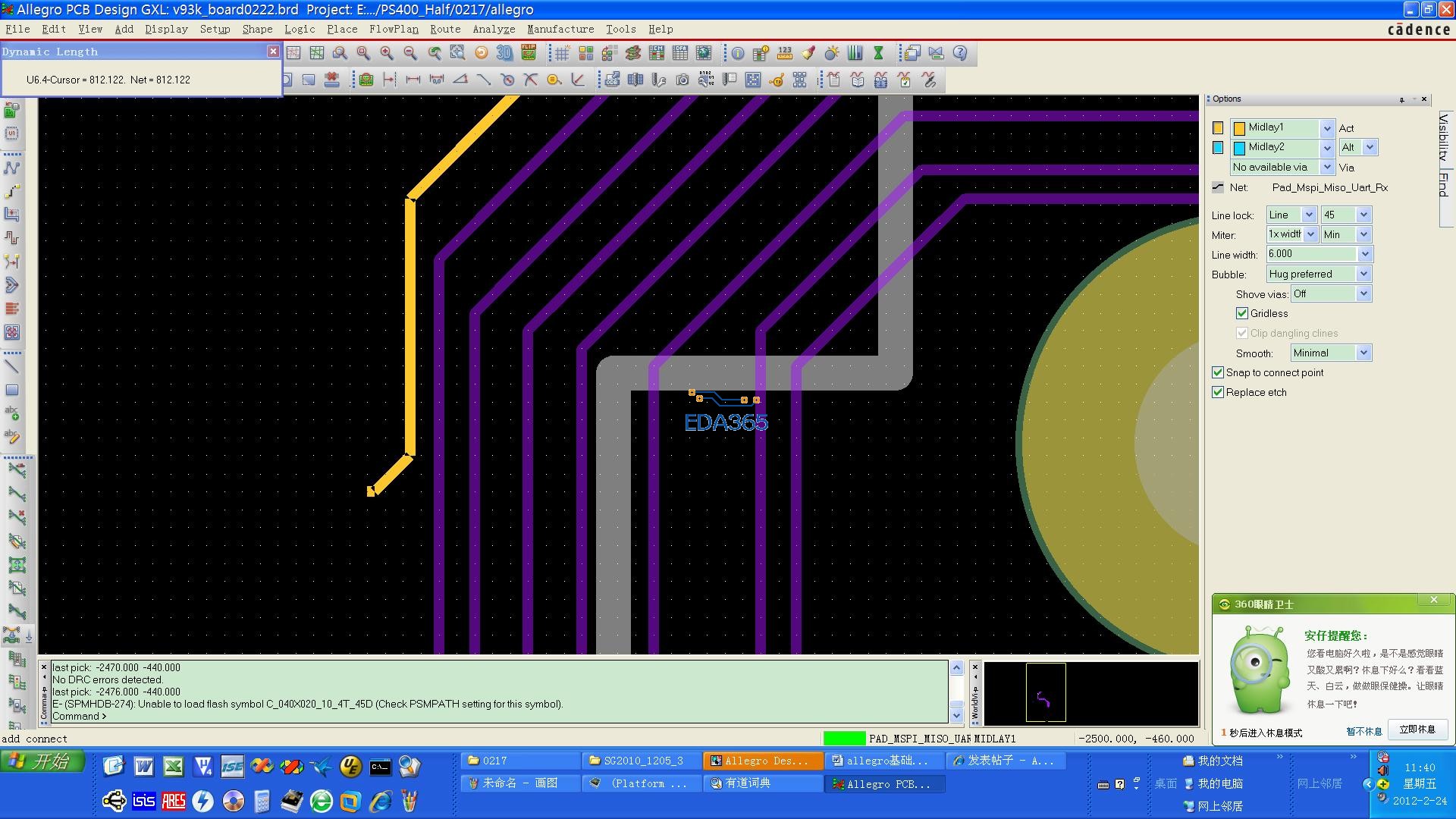1456x819 pixels.
Task: Uncheck Snap to connect point
Action: click(x=1218, y=372)
